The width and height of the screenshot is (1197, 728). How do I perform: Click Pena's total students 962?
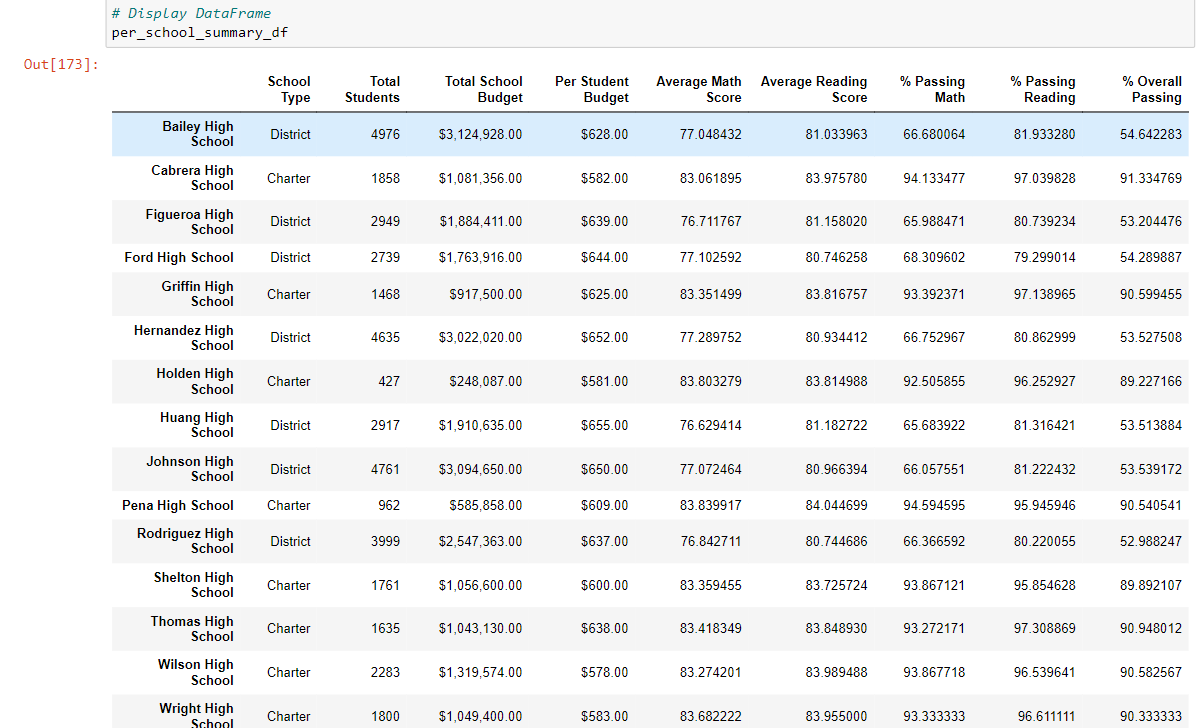pyautogui.click(x=389, y=505)
